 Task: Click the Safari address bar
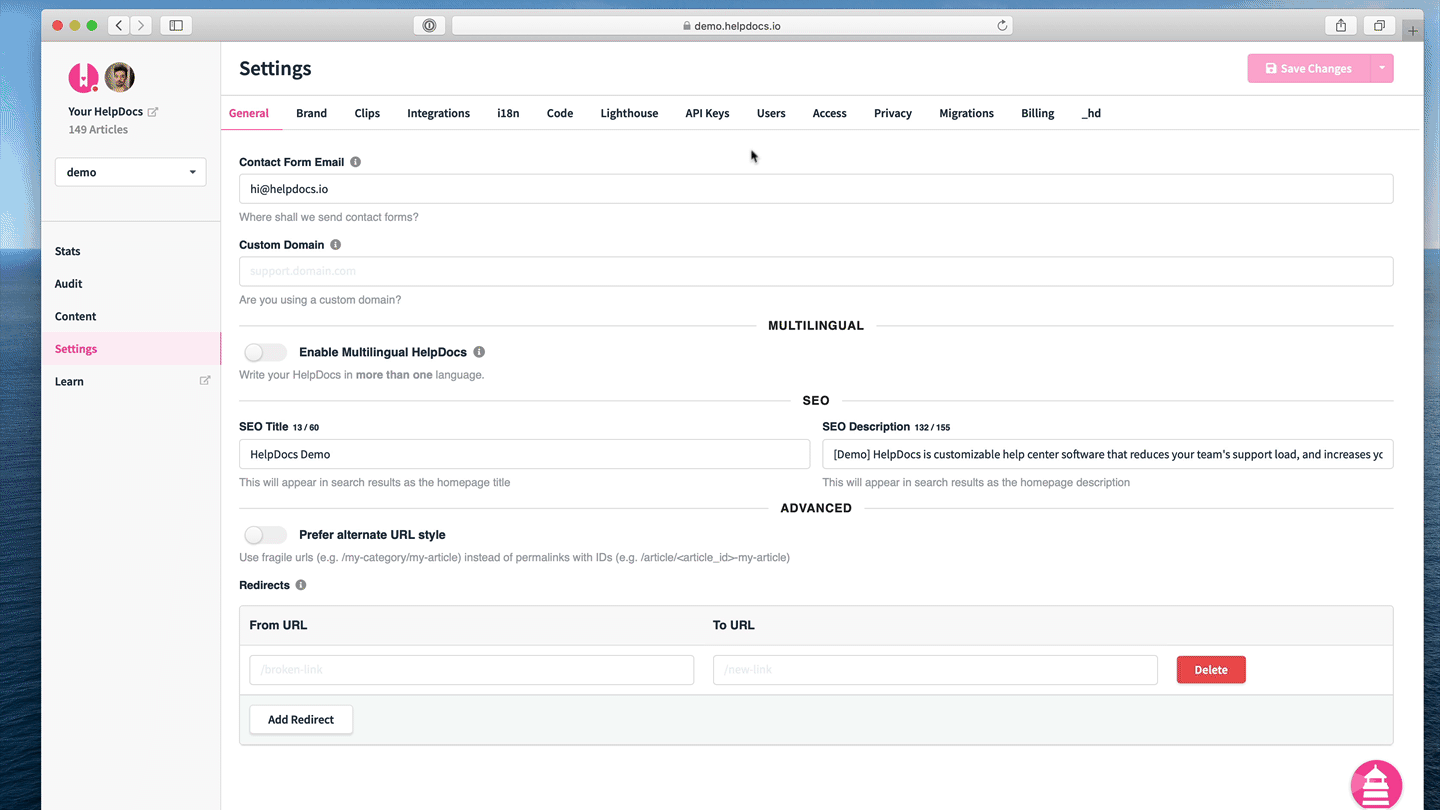732,26
